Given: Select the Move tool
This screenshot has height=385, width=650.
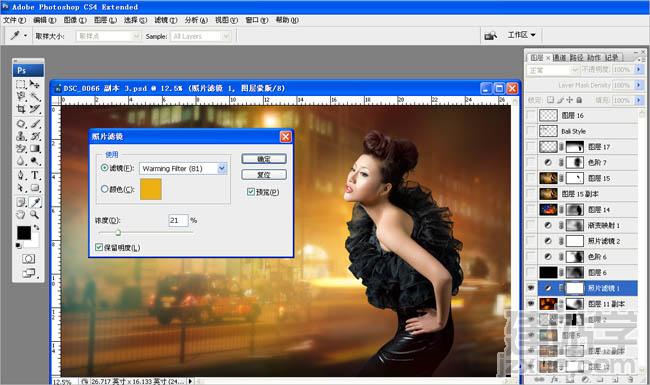Looking at the screenshot, I should coord(35,85).
